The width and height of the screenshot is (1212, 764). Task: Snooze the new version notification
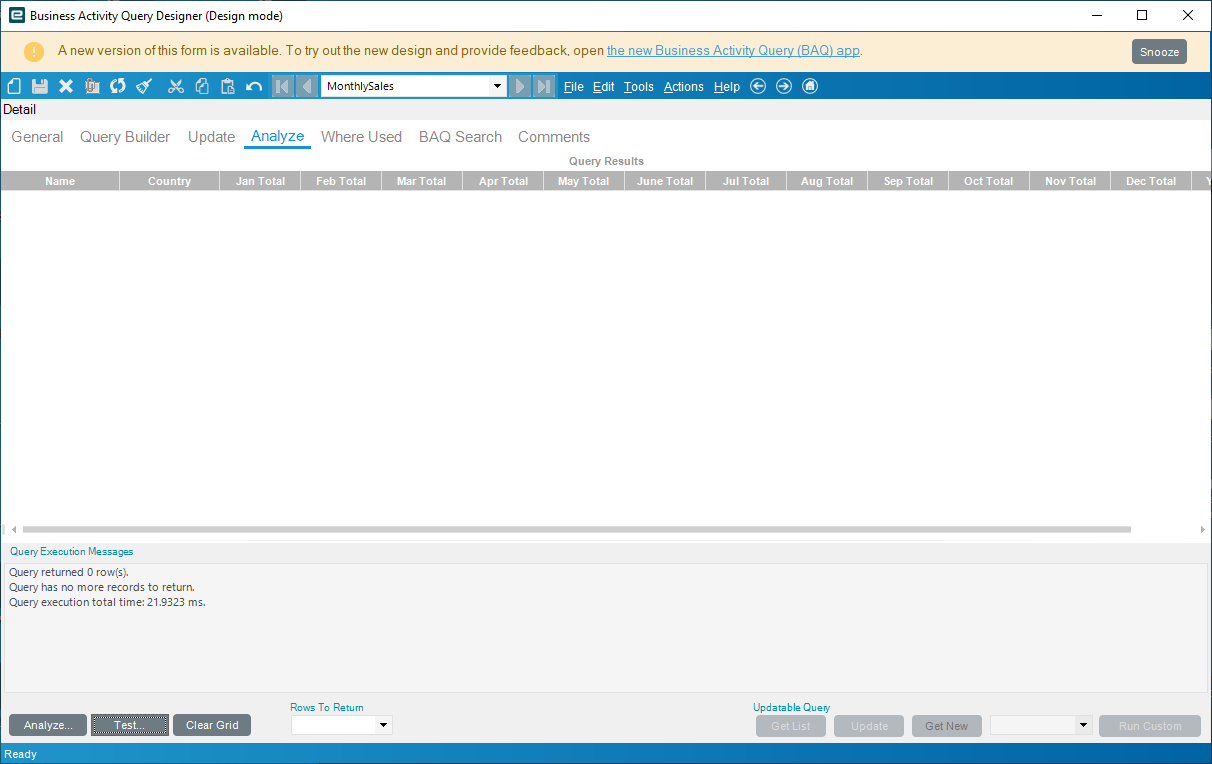pyautogui.click(x=1159, y=52)
